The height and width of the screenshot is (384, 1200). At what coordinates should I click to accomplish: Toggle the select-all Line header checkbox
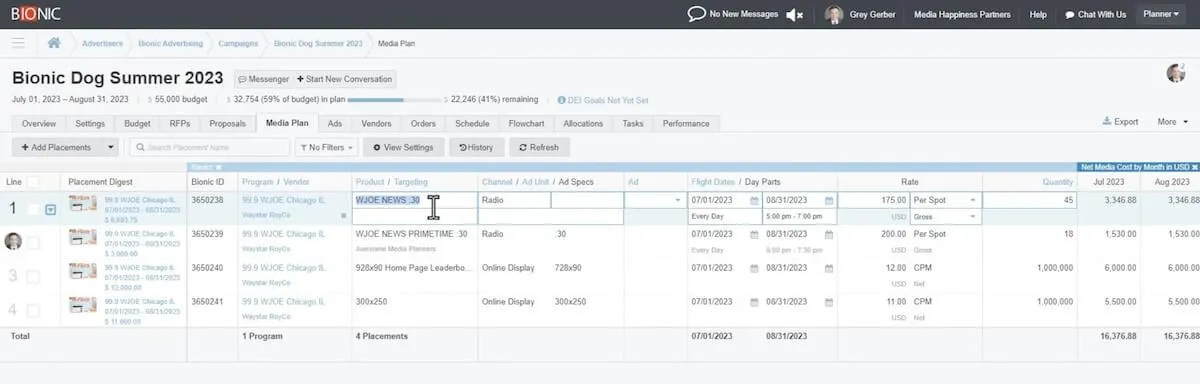point(33,181)
